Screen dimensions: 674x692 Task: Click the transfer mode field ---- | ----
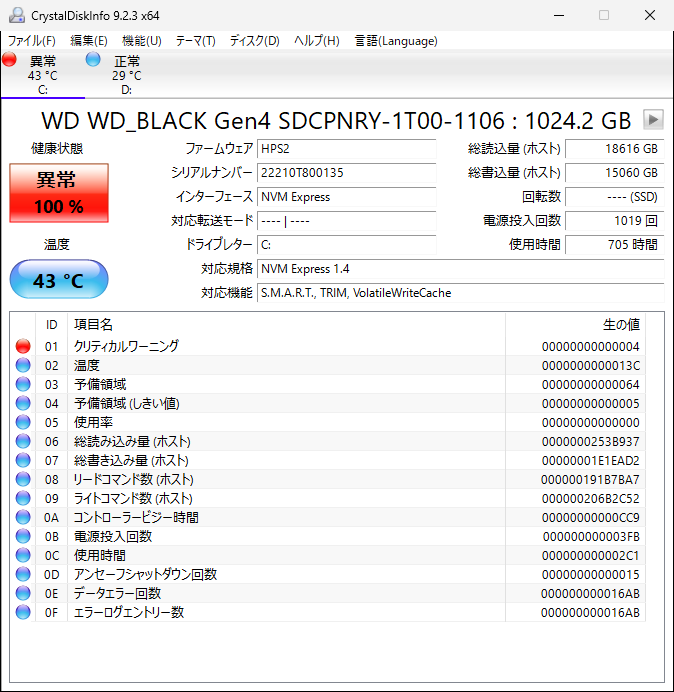click(346, 221)
